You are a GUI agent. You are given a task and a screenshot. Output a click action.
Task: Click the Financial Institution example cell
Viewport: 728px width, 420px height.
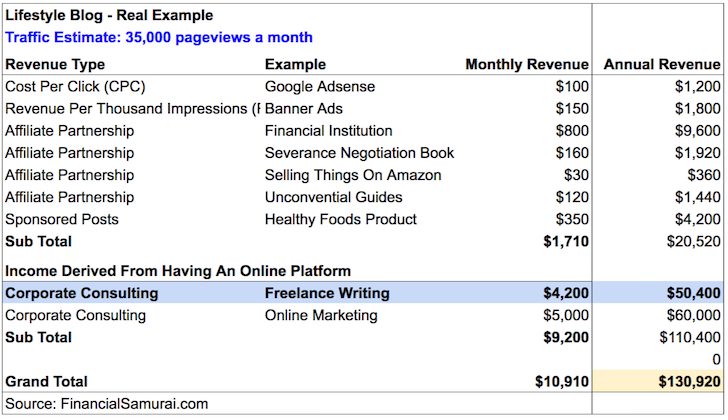pyautogui.click(x=328, y=131)
